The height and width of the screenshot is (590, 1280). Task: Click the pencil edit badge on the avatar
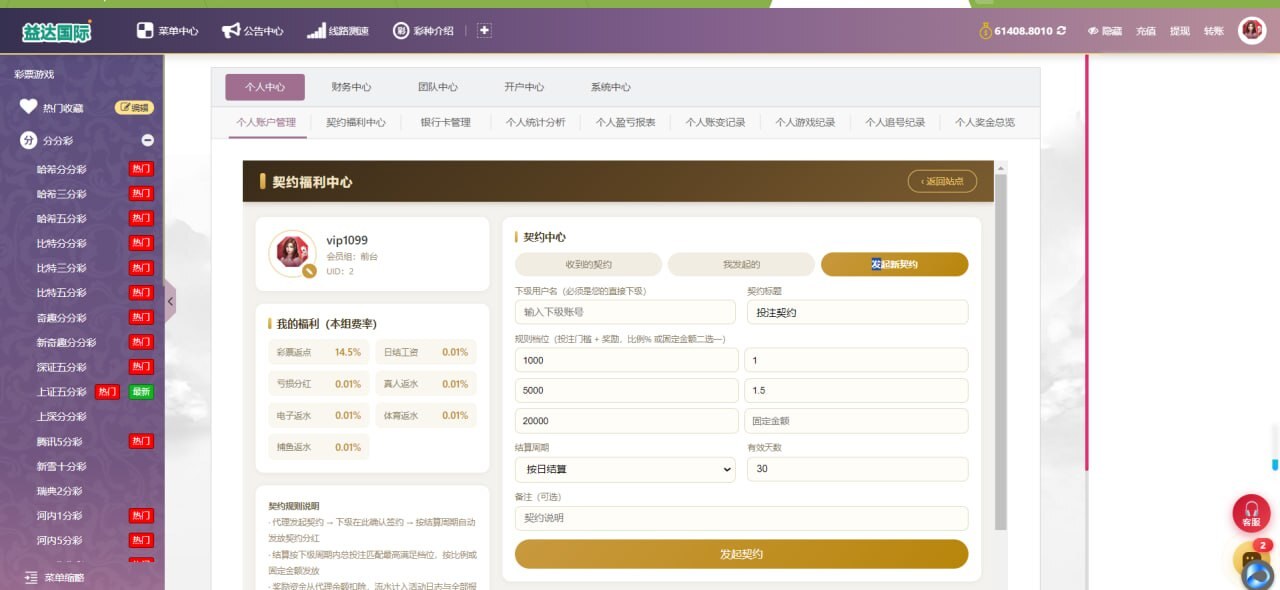click(x=309, y=270)
